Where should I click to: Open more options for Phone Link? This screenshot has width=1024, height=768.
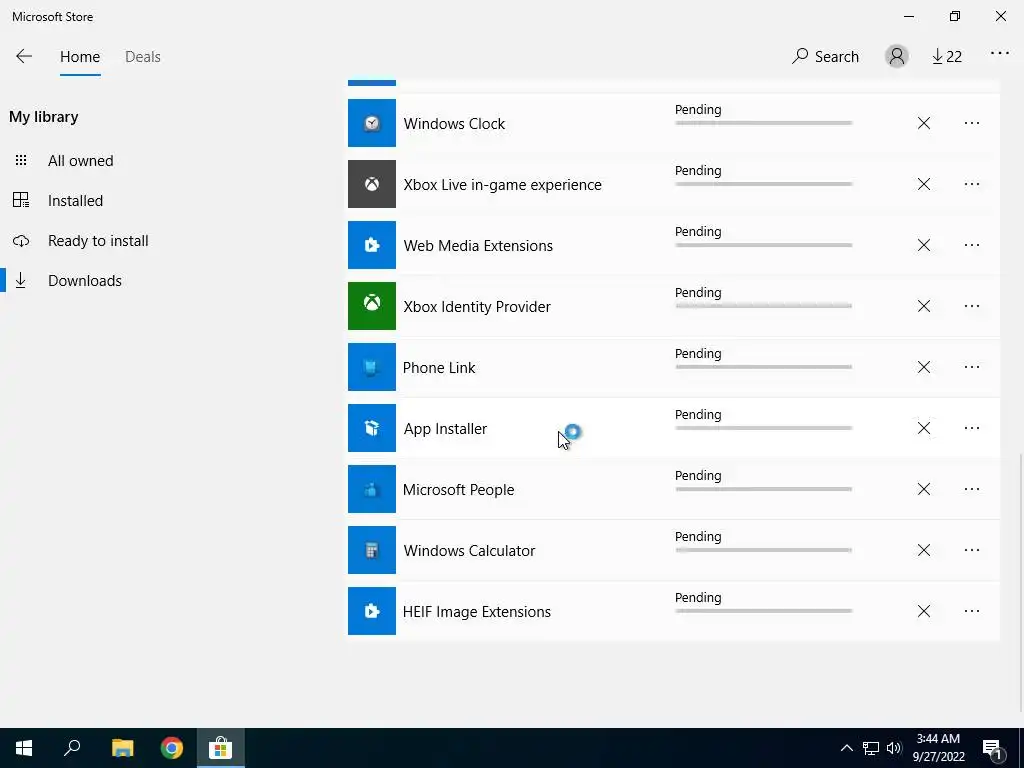tap(972, 367)
